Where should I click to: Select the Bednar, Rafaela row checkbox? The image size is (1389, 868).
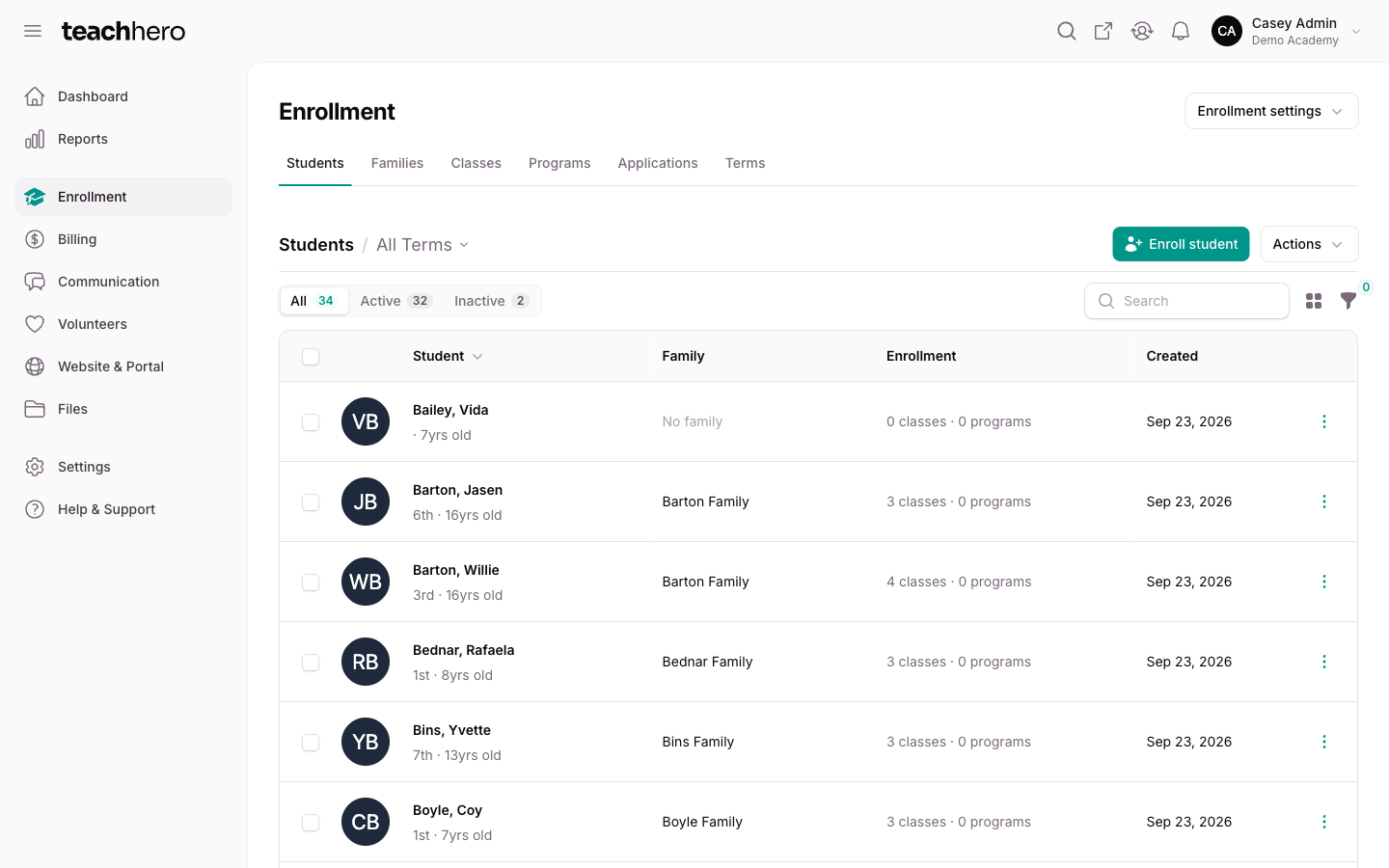pyautogui.click(x=311, y=663)
